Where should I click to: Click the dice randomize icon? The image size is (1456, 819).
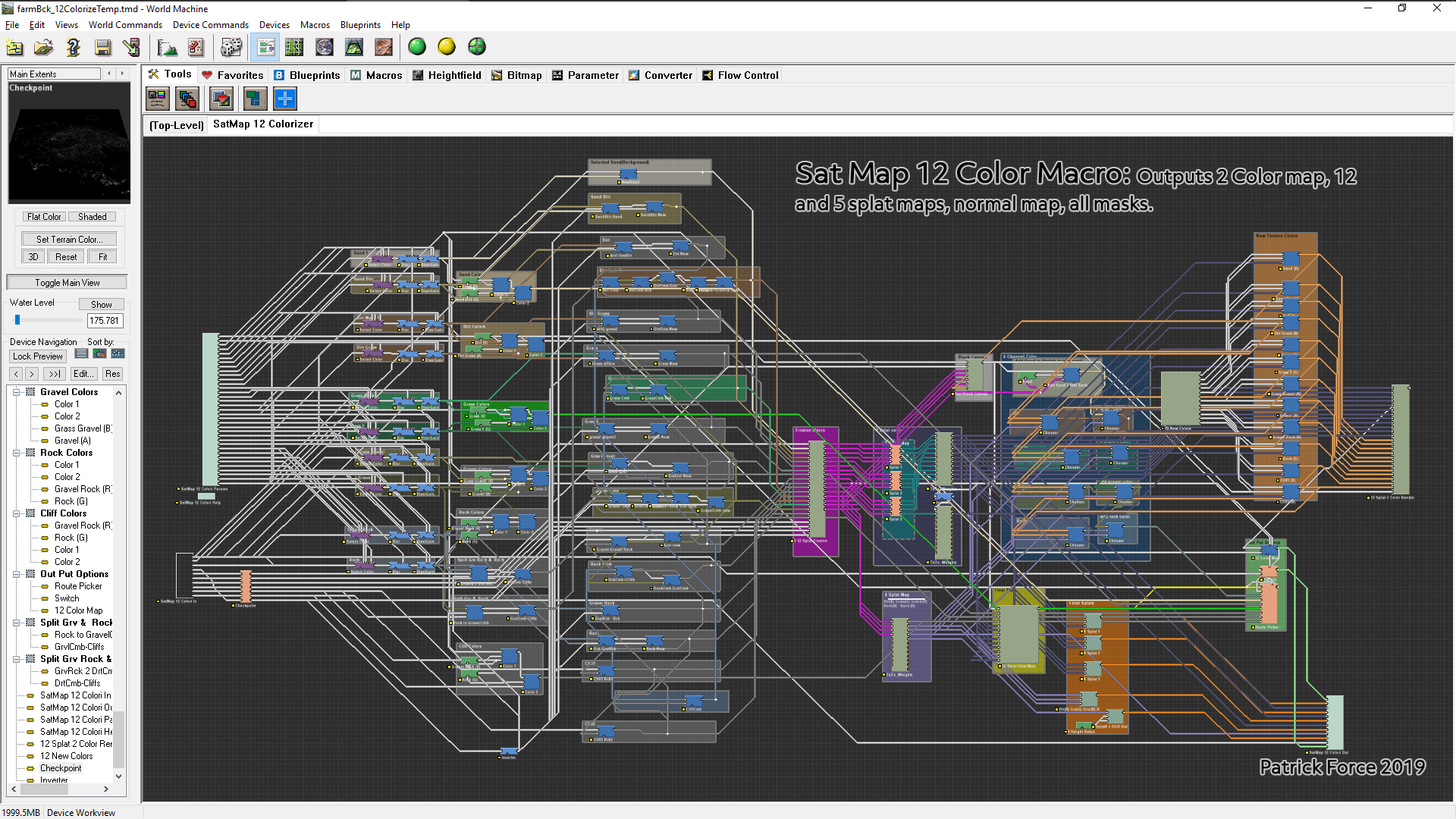click(x=231, y=48)
